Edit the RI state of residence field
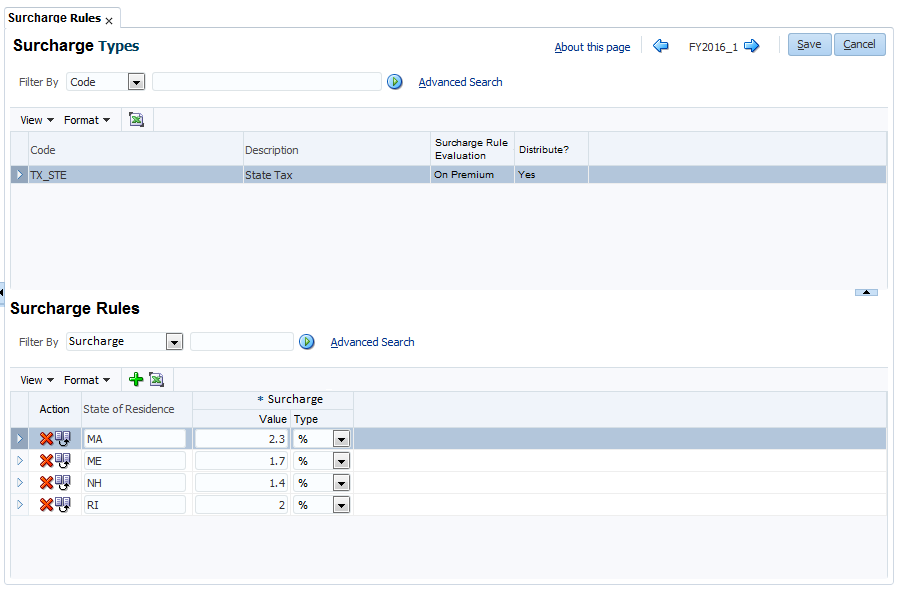The height and width of the screenshot is (589, 898). [135, 505]
